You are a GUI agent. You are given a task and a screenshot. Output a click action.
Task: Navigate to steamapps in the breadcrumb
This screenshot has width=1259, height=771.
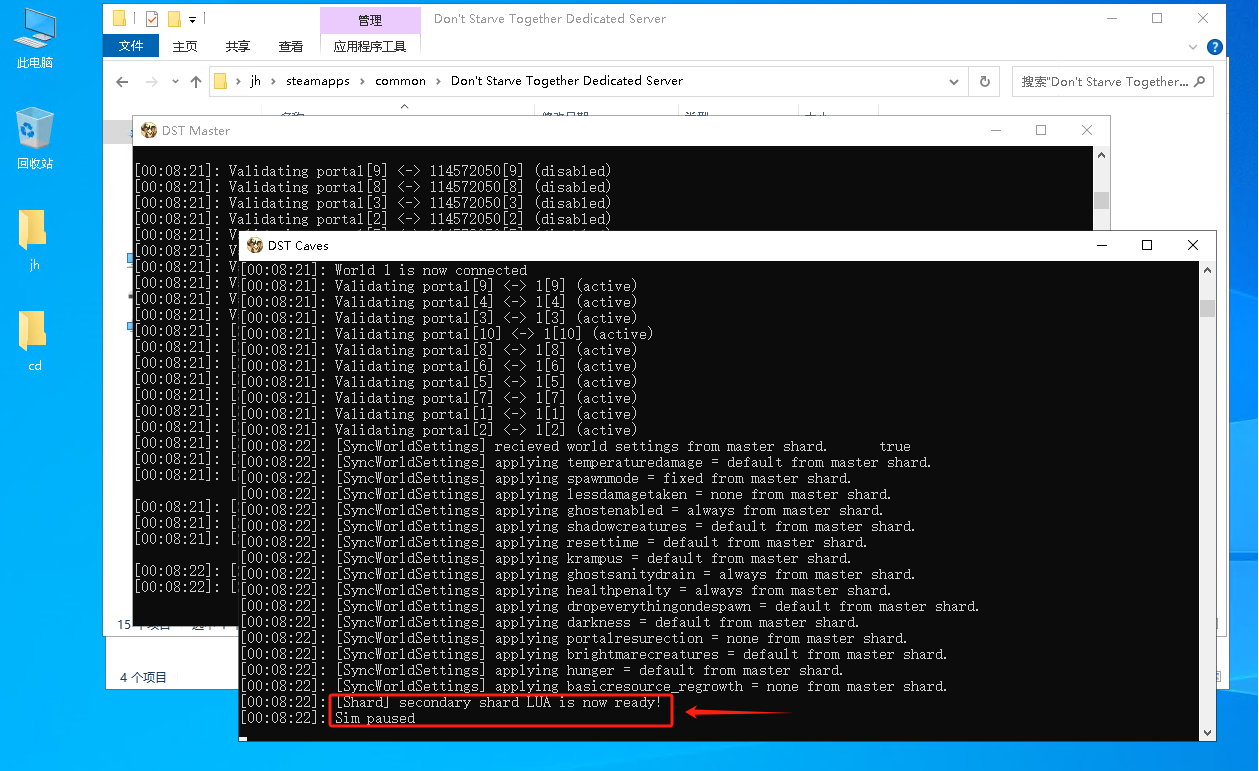(x=318, y=81)
